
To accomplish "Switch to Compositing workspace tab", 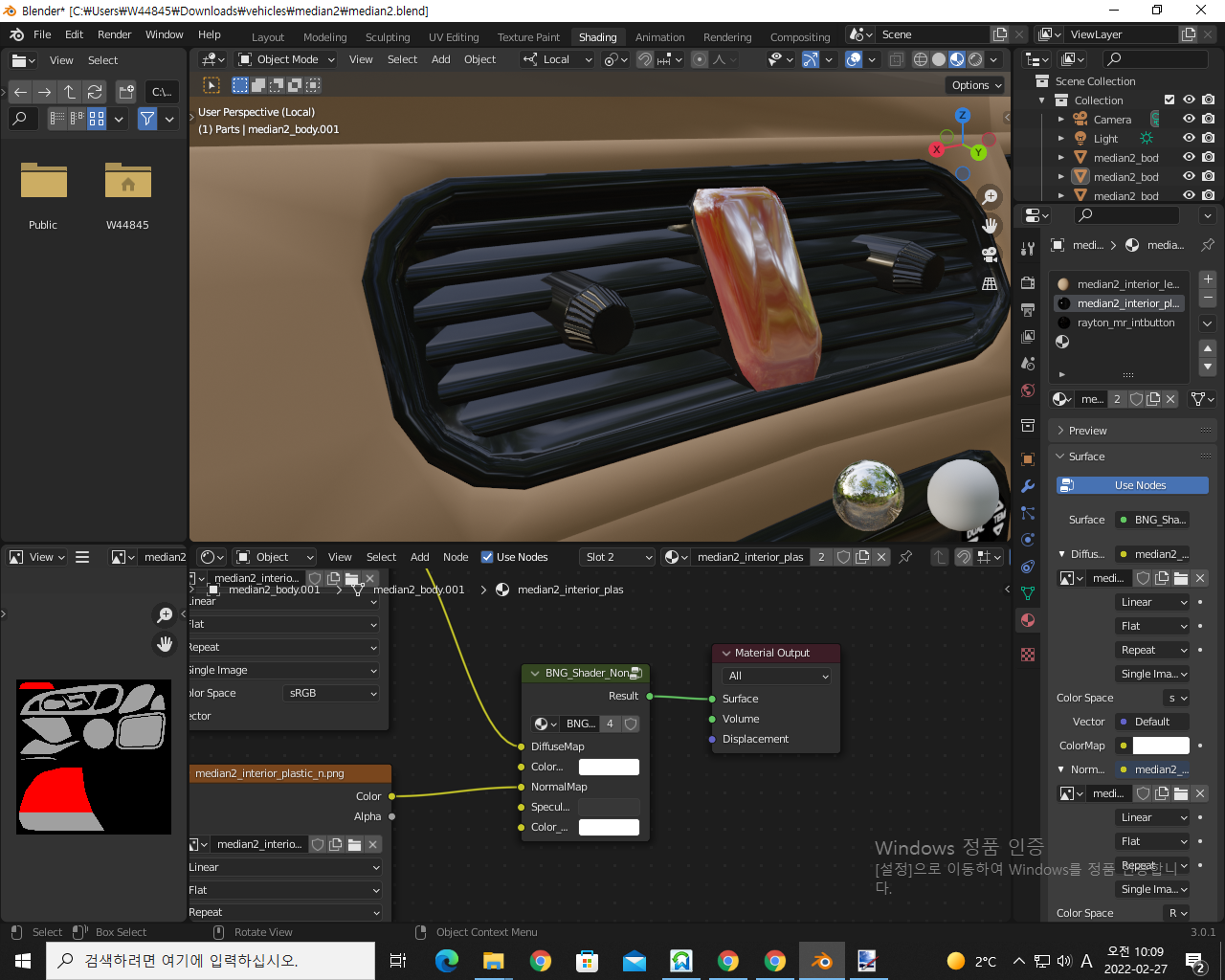I will [x=800, y=37].
